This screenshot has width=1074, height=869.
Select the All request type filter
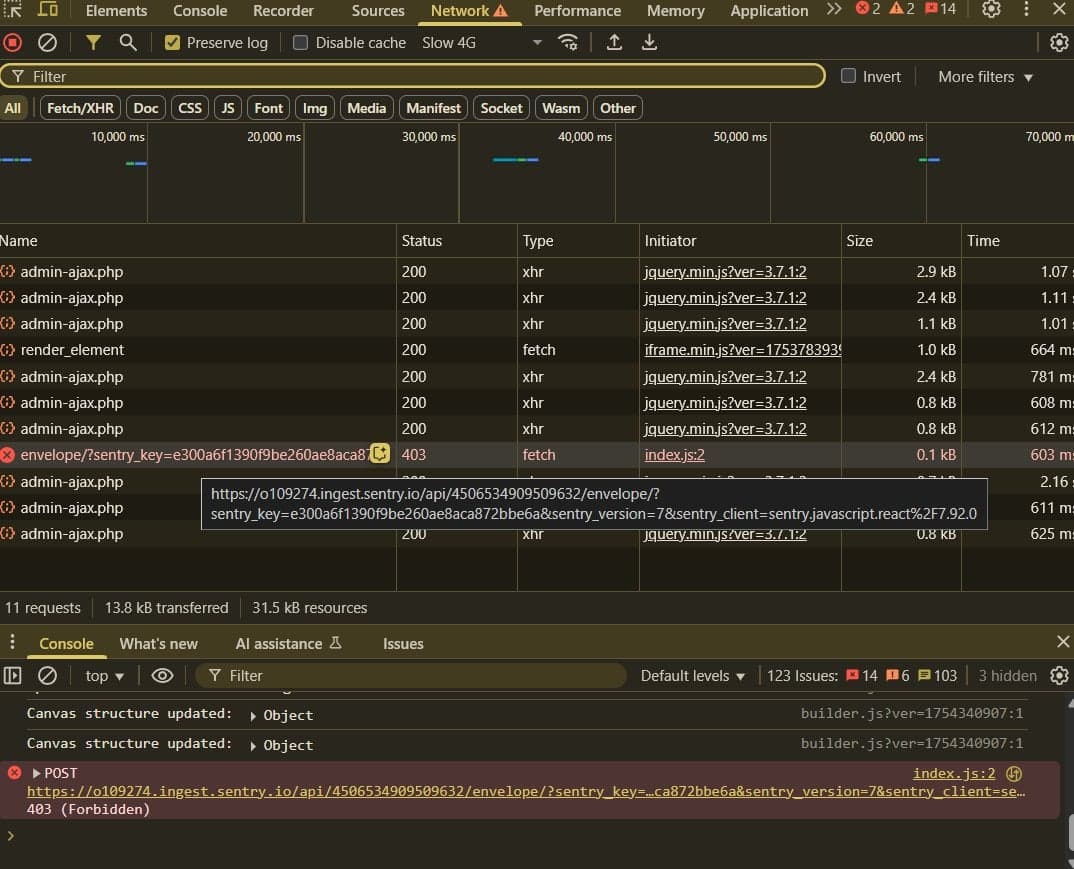click(13, 108)
